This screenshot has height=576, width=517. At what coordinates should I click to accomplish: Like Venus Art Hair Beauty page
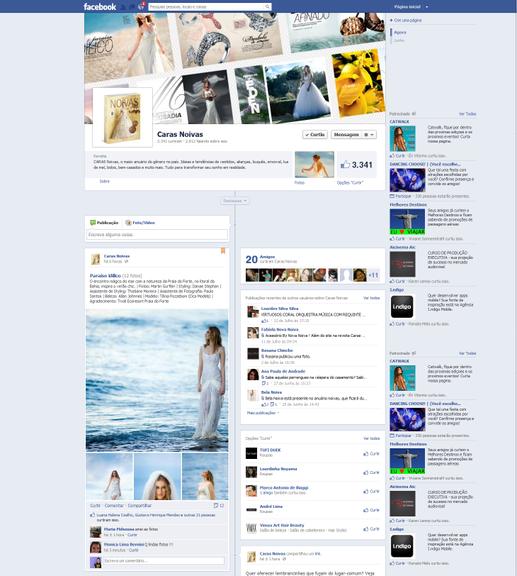coord(371,529)
